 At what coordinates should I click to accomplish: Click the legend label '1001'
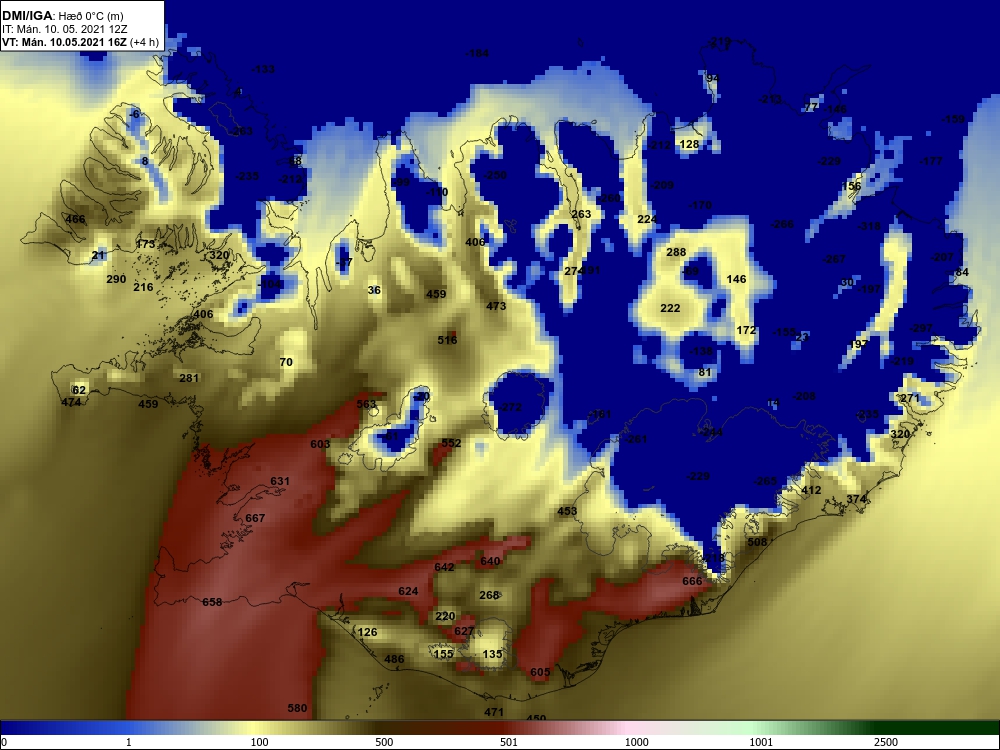click(761, 742)
